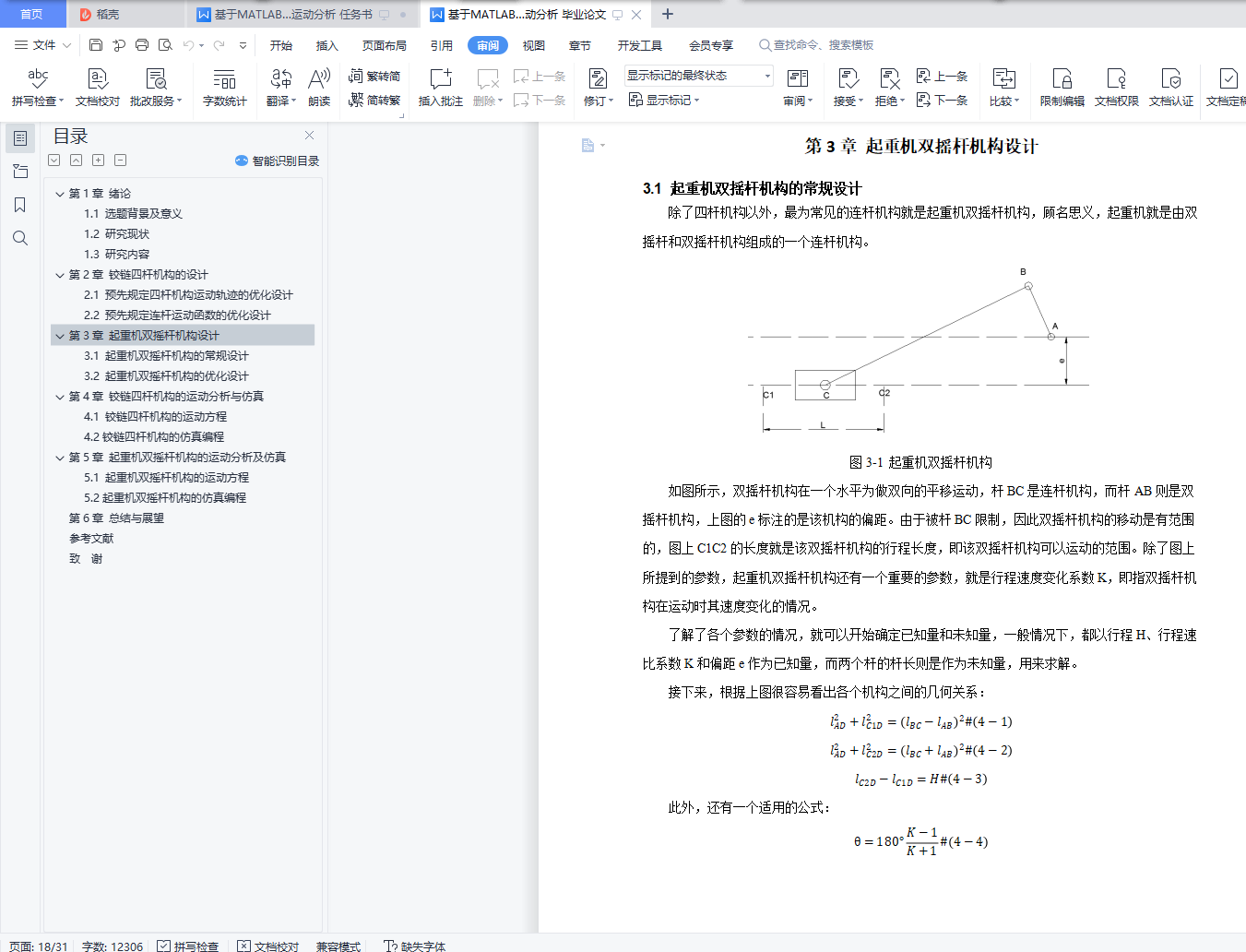Viewport: 1246px width, 952px height.
Task: Start read aloud (朗读)
Action: 319,88
